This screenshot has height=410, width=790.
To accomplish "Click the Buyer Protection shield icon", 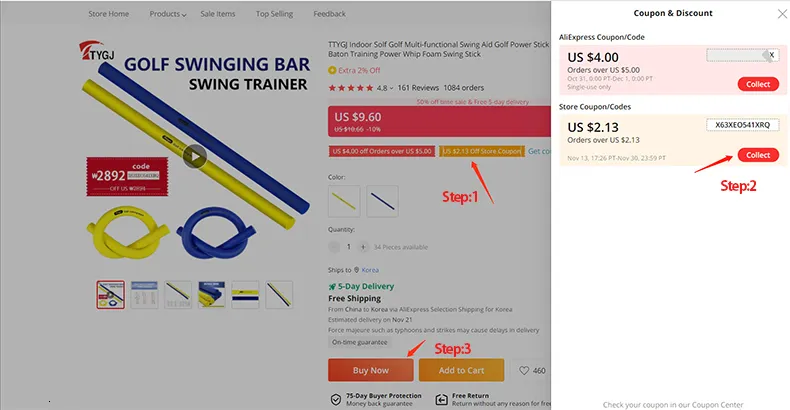I will pyautogui.click(x=336, y=400).
